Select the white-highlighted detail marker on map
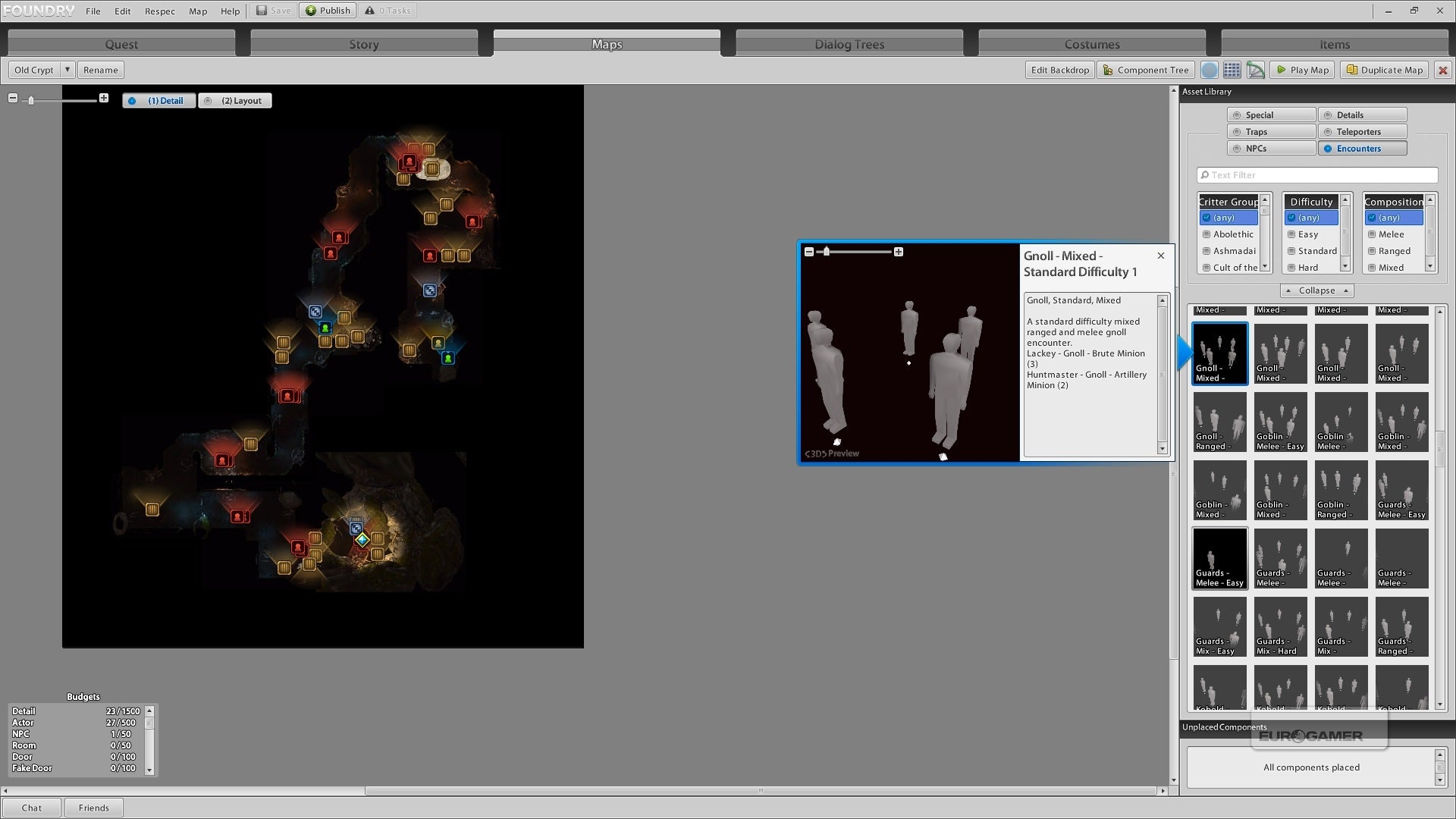This screenshot has height=819, width=1456. tap(431, 168)
